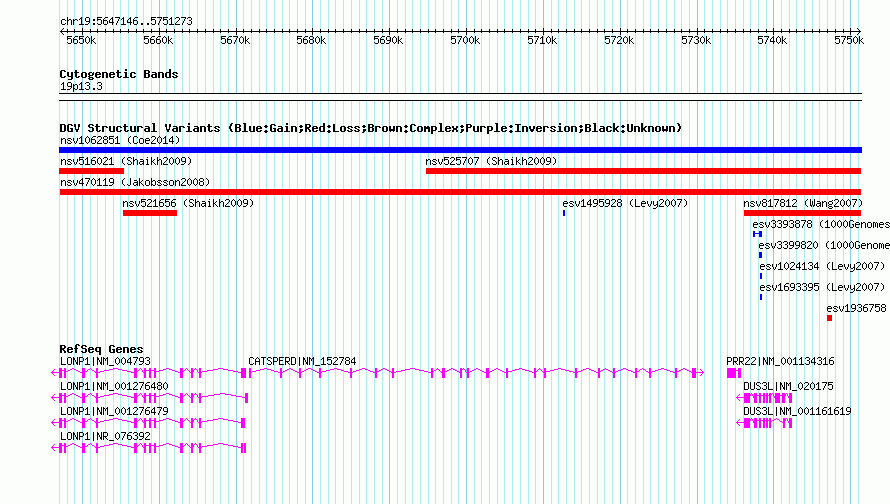Select the LONP1|NM_001276479 gene label

pos(114,411)
